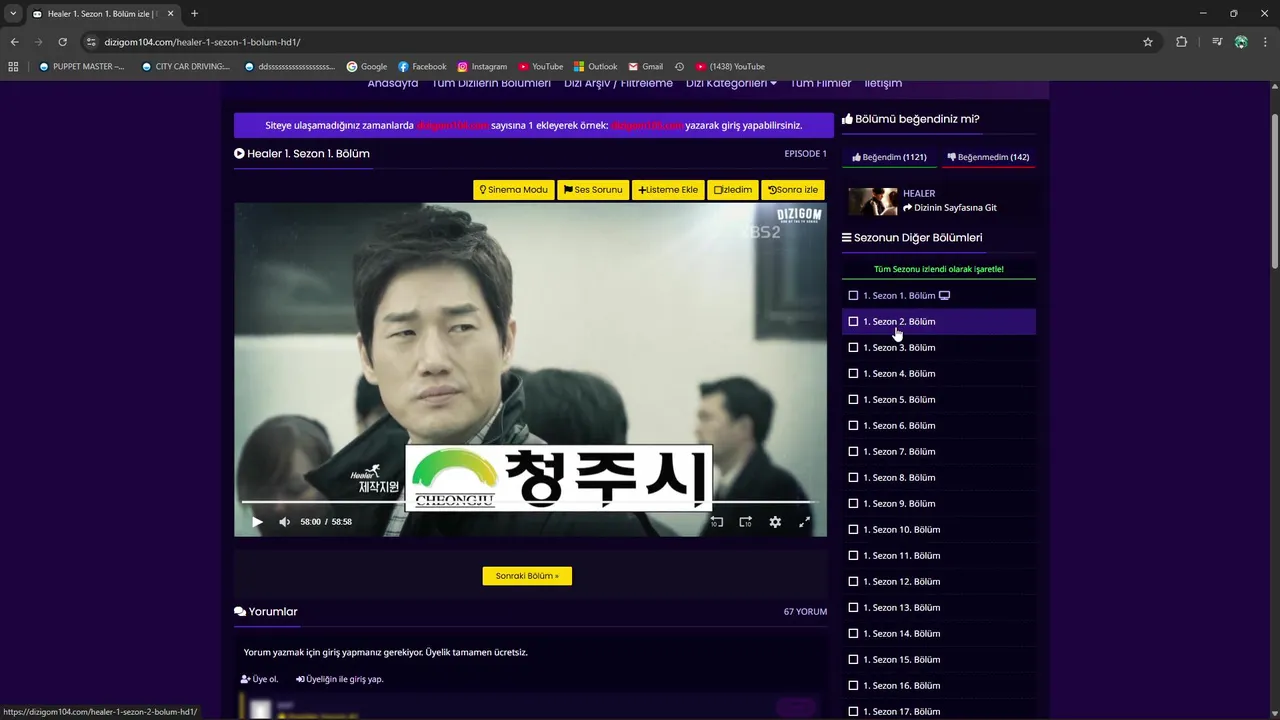Open the Healer series thumbnail

873,201
